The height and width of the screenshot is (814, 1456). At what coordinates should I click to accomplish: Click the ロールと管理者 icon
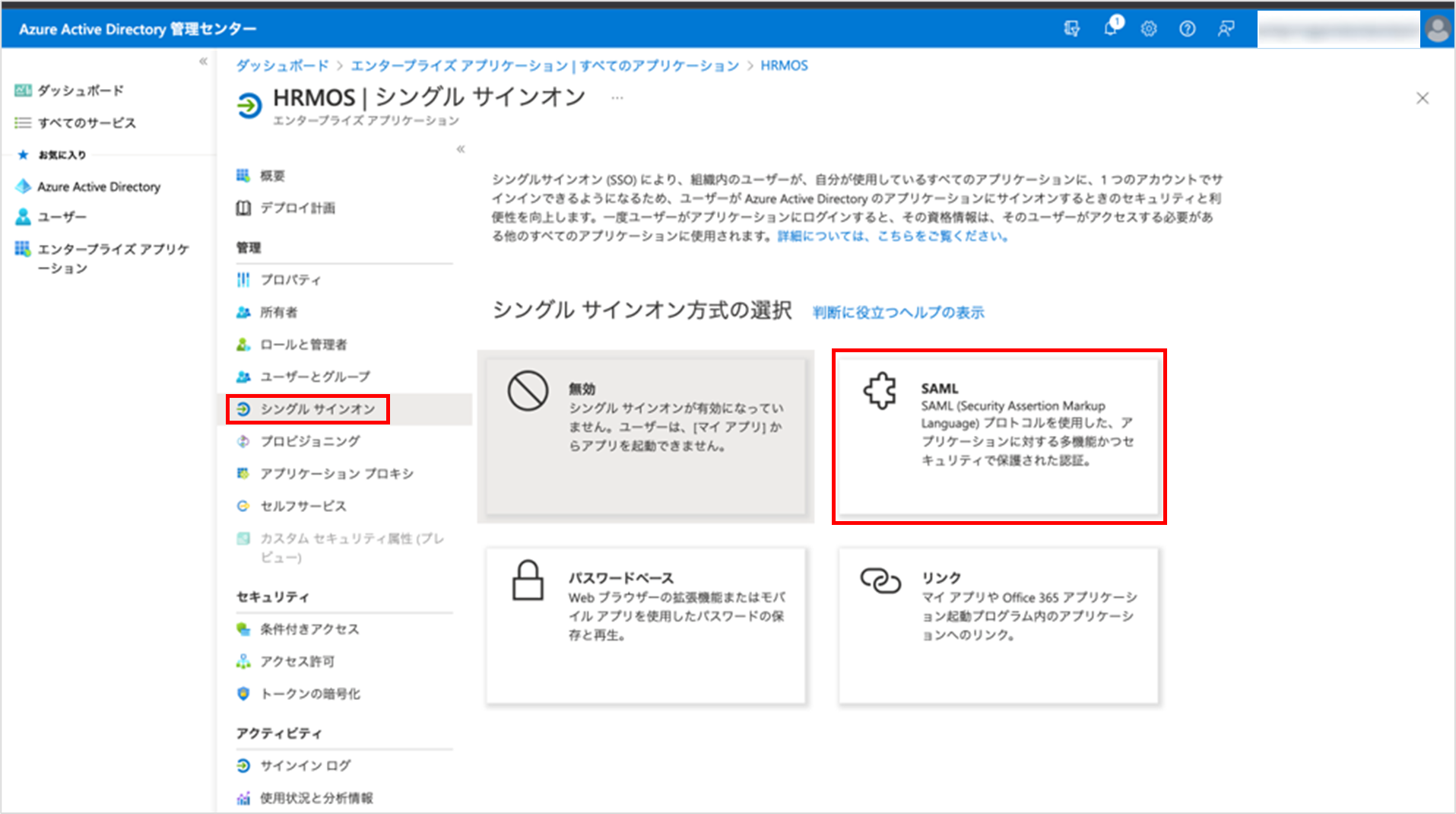[243, 345]
